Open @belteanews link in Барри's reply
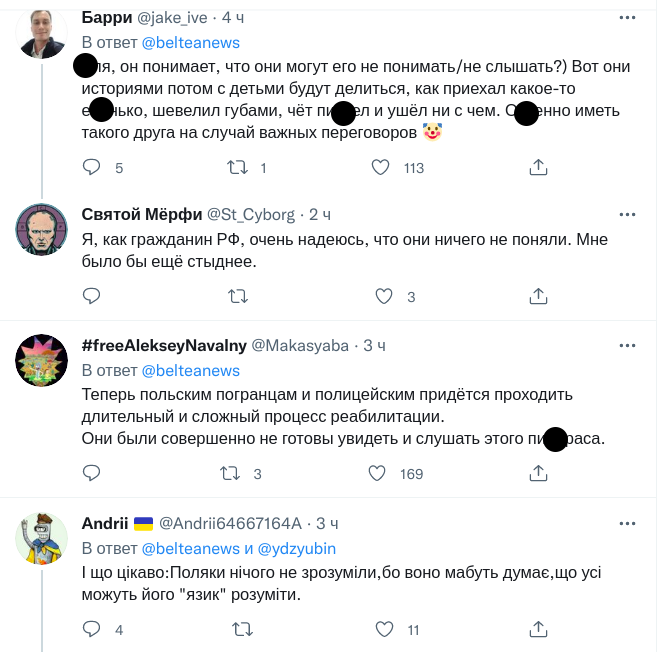665x652 pixels. click(x=191, y=41)
